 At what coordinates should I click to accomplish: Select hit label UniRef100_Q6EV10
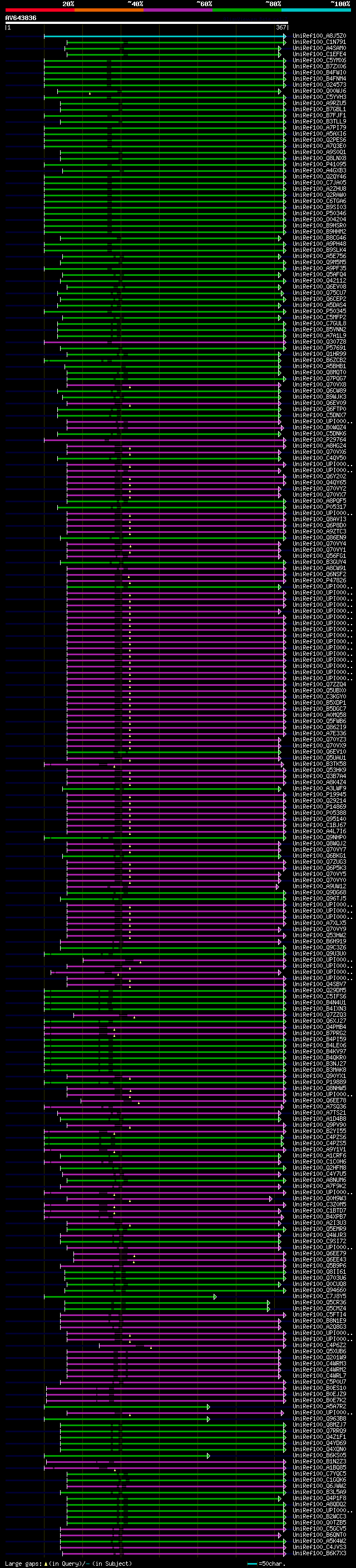click(319, 752)
